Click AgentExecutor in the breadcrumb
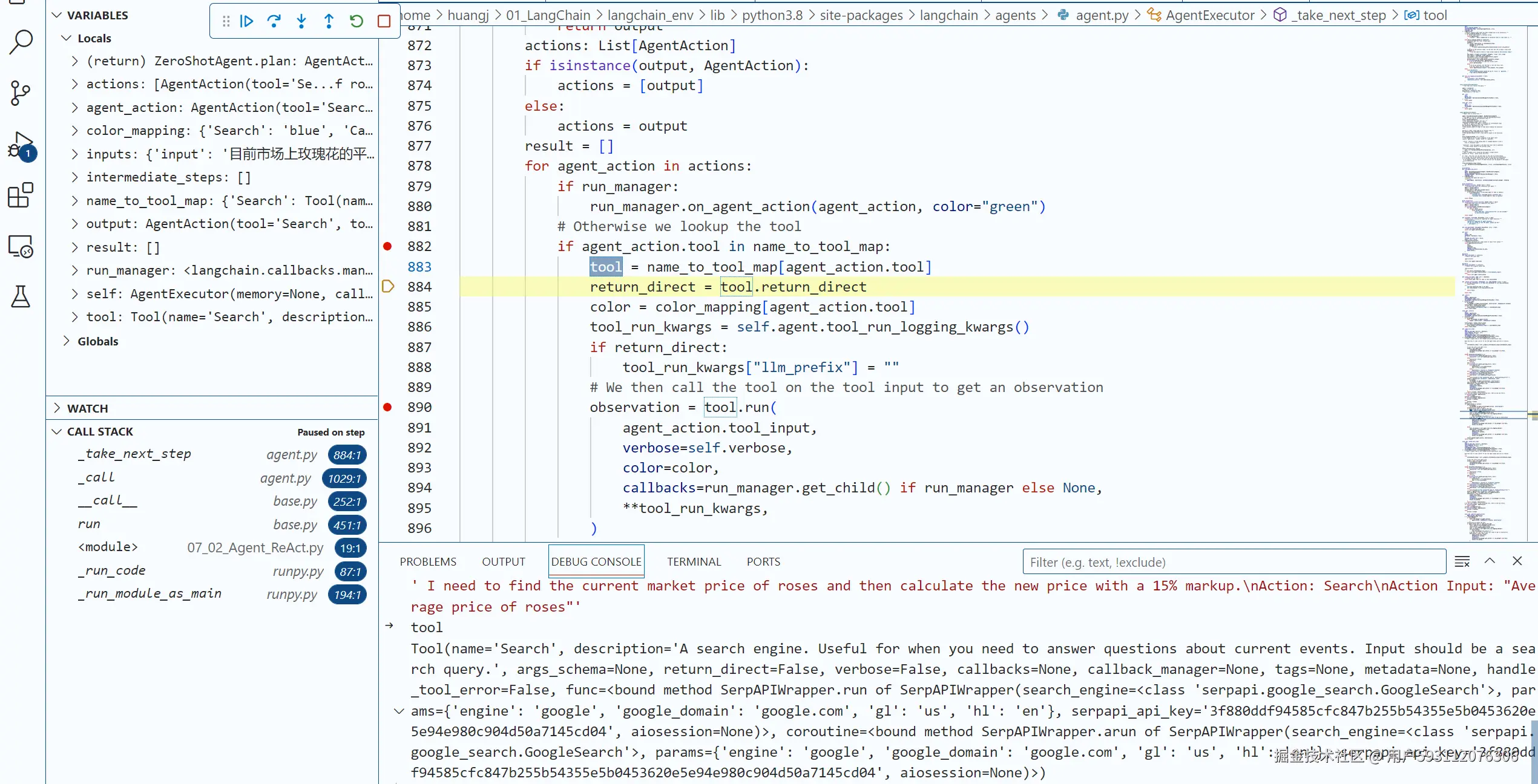The height and width of the screenshot is (784, 1538). coord(1209,15)
